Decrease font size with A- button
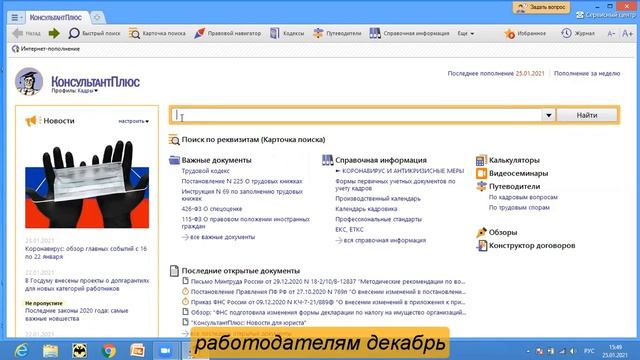The image size is (640, 360). [611, 33]
